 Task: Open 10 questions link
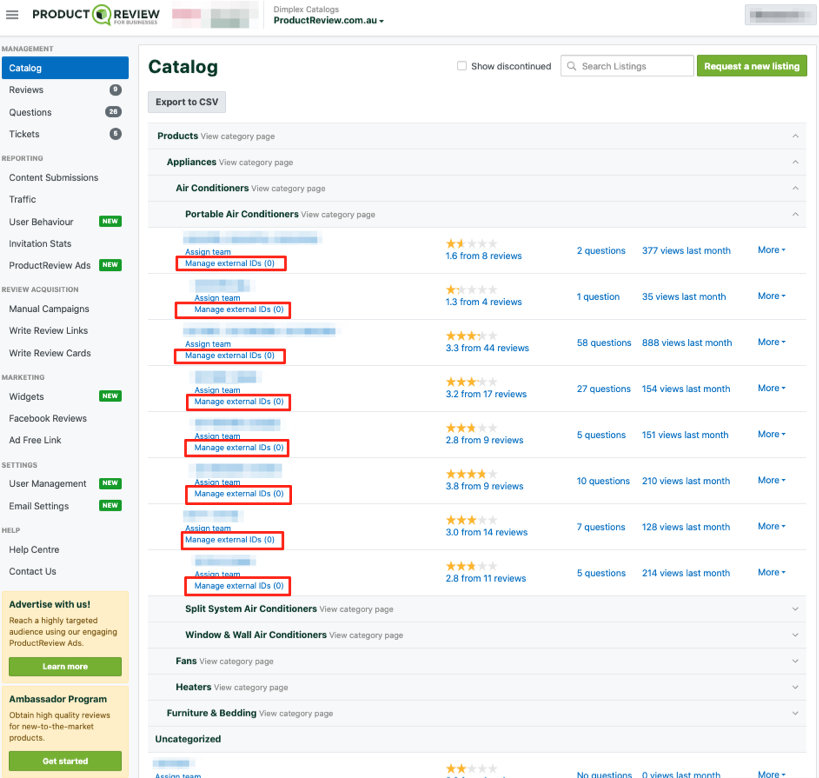[603, 481]
